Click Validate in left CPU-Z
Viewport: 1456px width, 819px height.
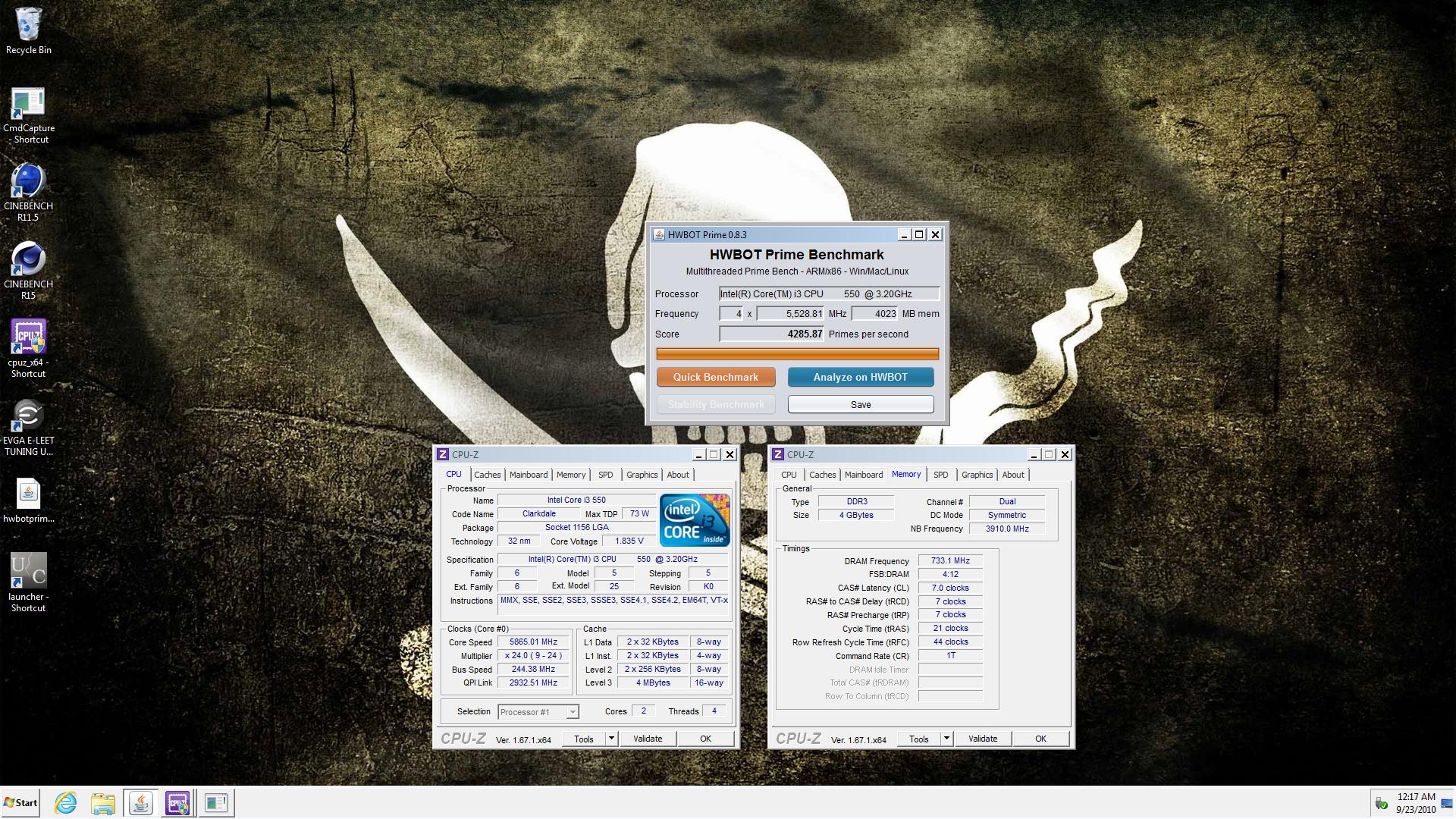[648, 739]
